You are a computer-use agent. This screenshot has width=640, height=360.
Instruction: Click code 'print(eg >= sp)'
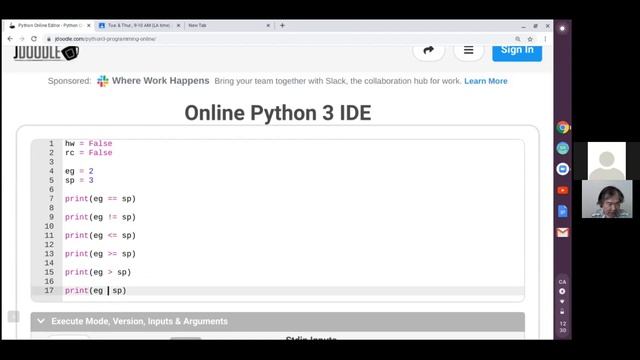[100, 254]
